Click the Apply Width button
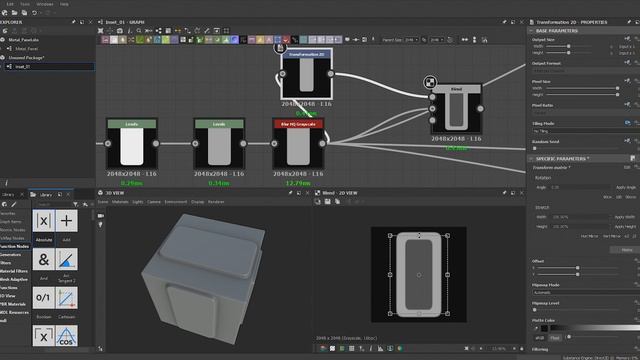Screen dimensions: 640x360 [x=625, y=217]
